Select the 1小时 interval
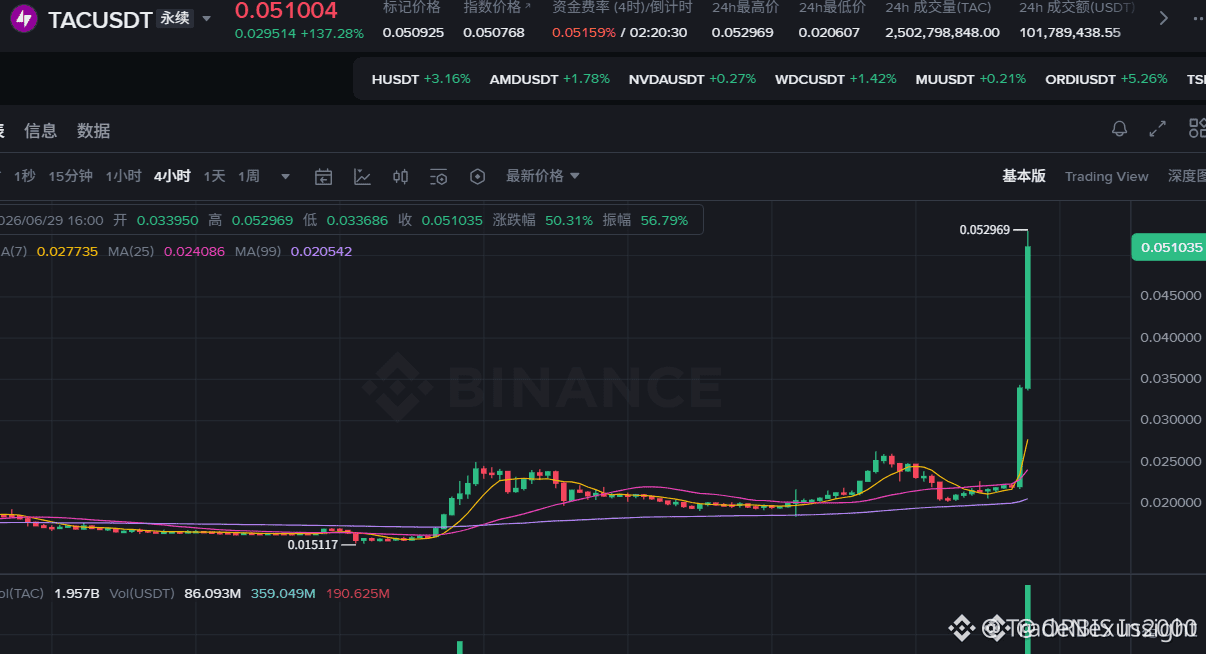 [123, 176]
